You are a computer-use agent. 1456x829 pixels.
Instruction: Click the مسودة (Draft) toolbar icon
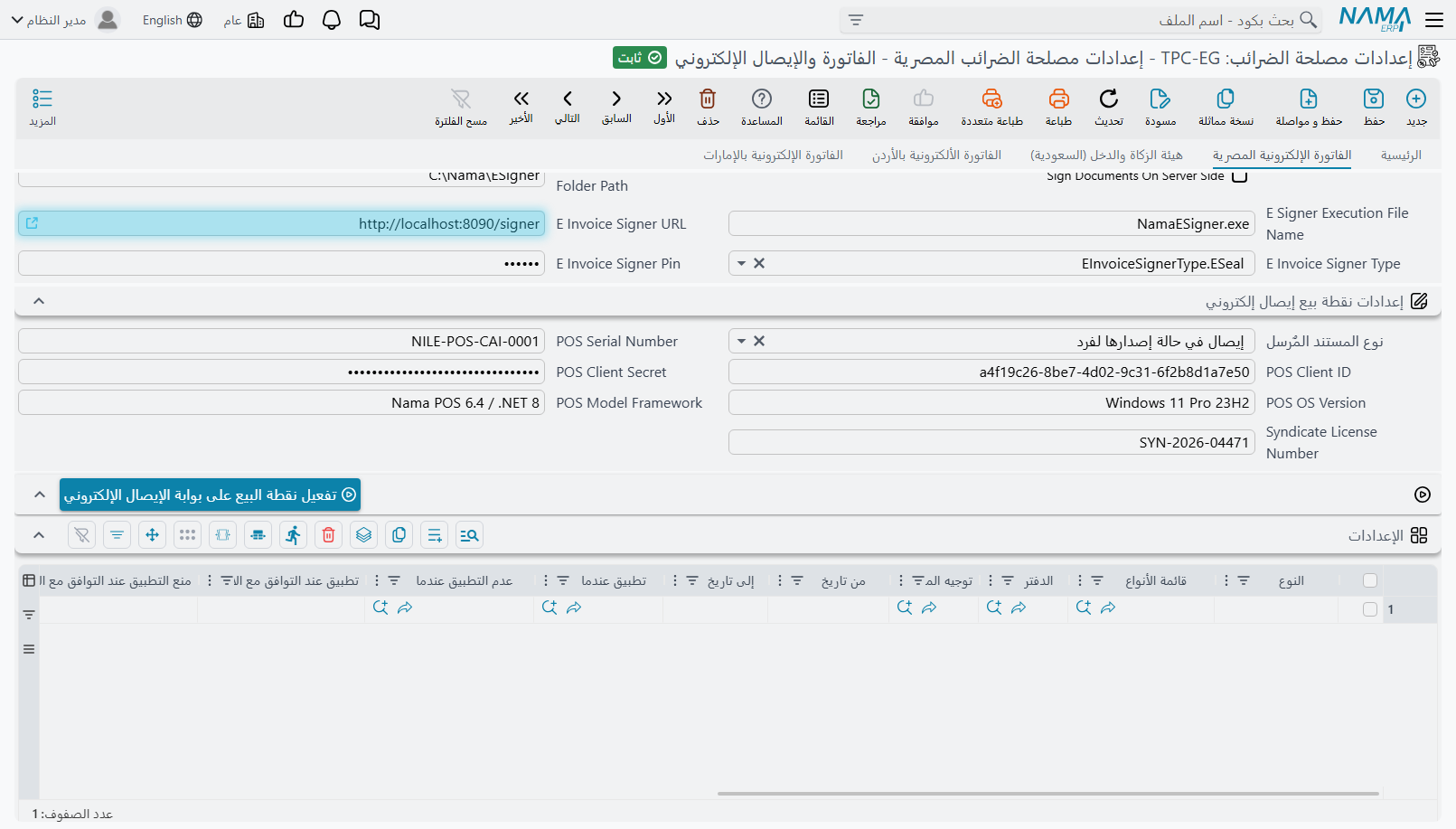[x=1160, y=99]
